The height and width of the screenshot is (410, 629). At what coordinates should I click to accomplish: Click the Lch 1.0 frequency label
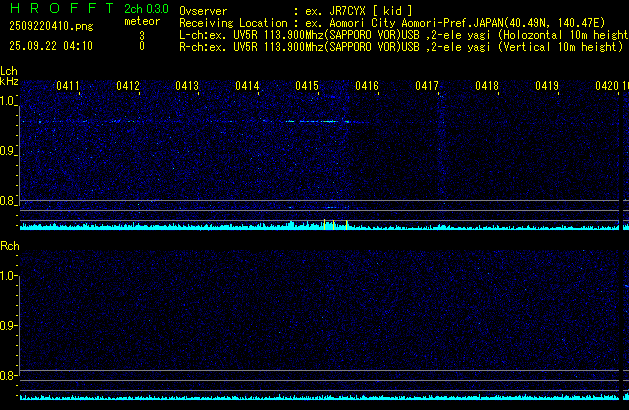click(9, 101)
